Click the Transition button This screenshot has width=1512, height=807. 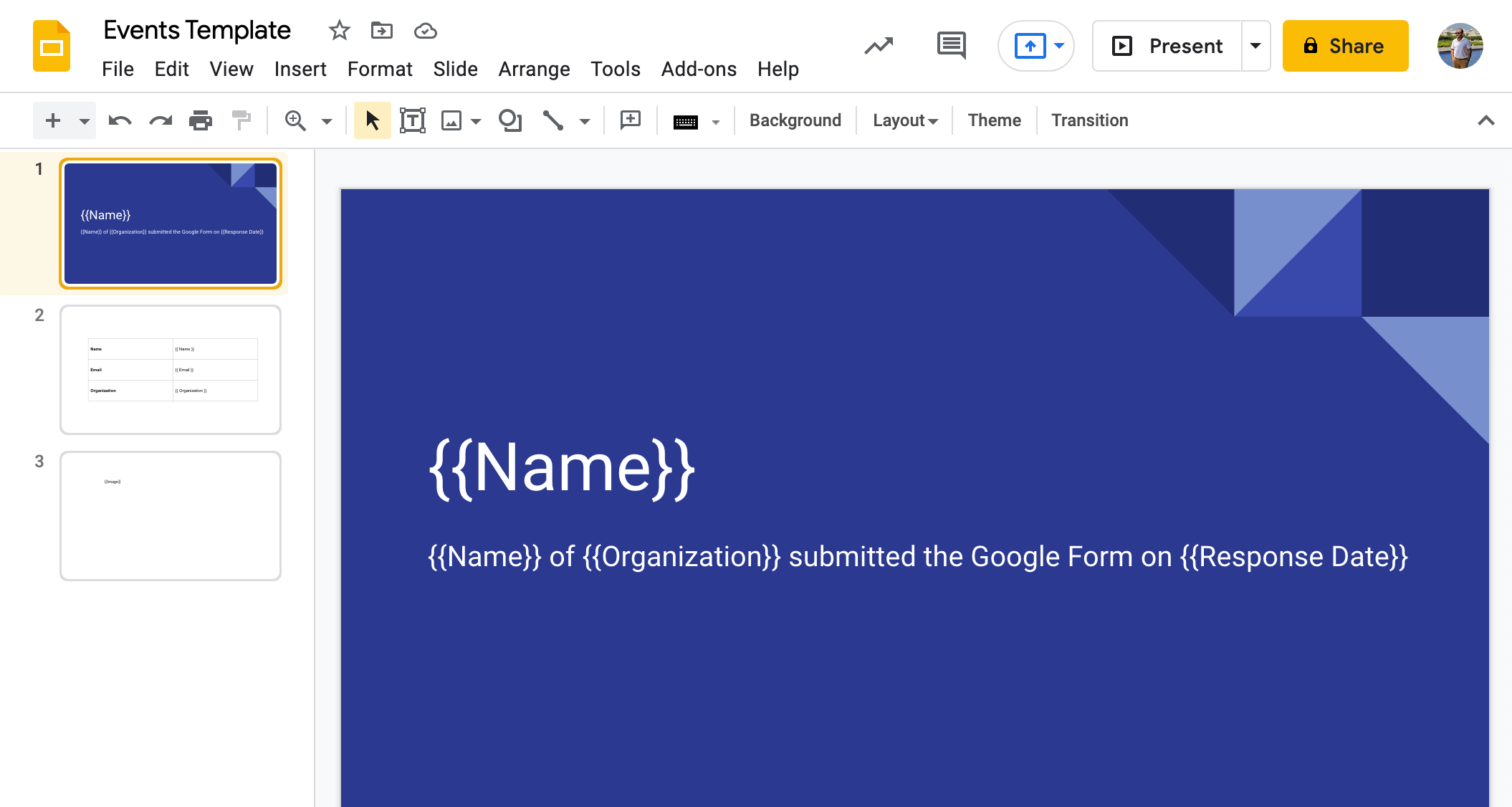click(x=1088, y=120)
